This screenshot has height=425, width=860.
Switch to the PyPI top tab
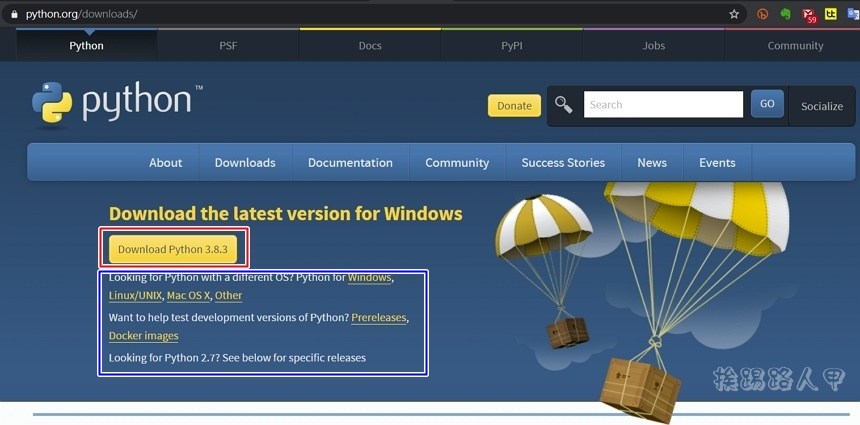tap(512, 46)
